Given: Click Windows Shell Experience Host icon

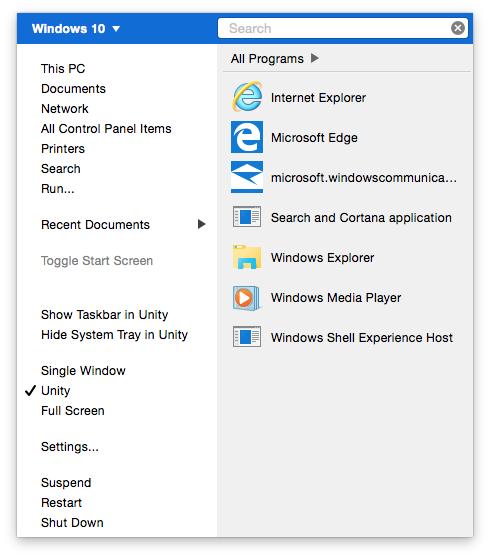Looking at the screenshot, I should click(x=247, y=337).
